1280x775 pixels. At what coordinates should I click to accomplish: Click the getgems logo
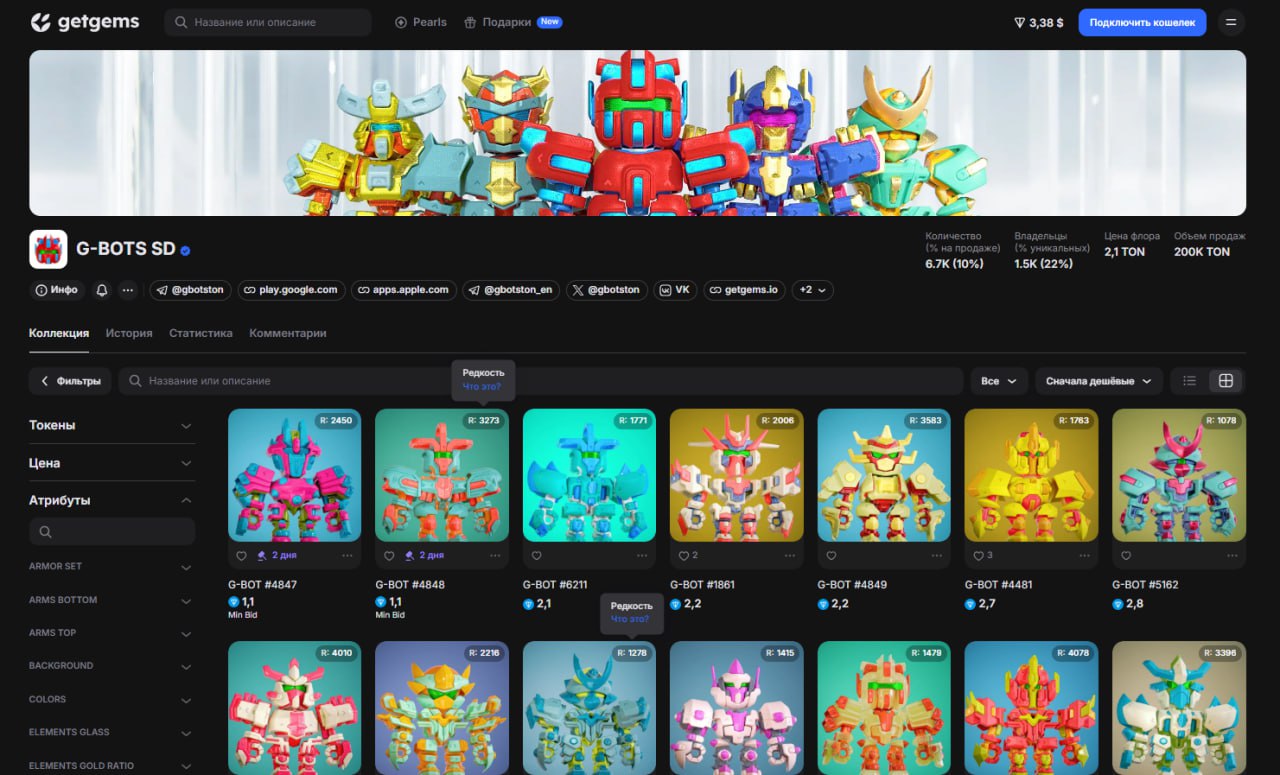click(84, 22)
